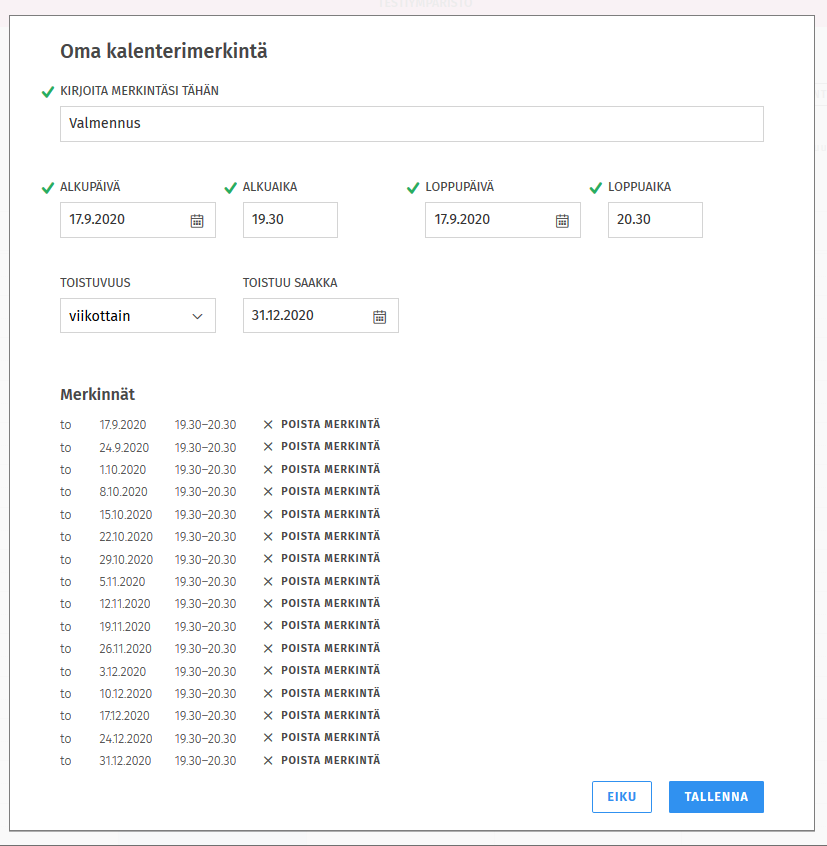Click Poista merkintä for 15.10.2020
The image size is (827, 846).
(330, 514)
